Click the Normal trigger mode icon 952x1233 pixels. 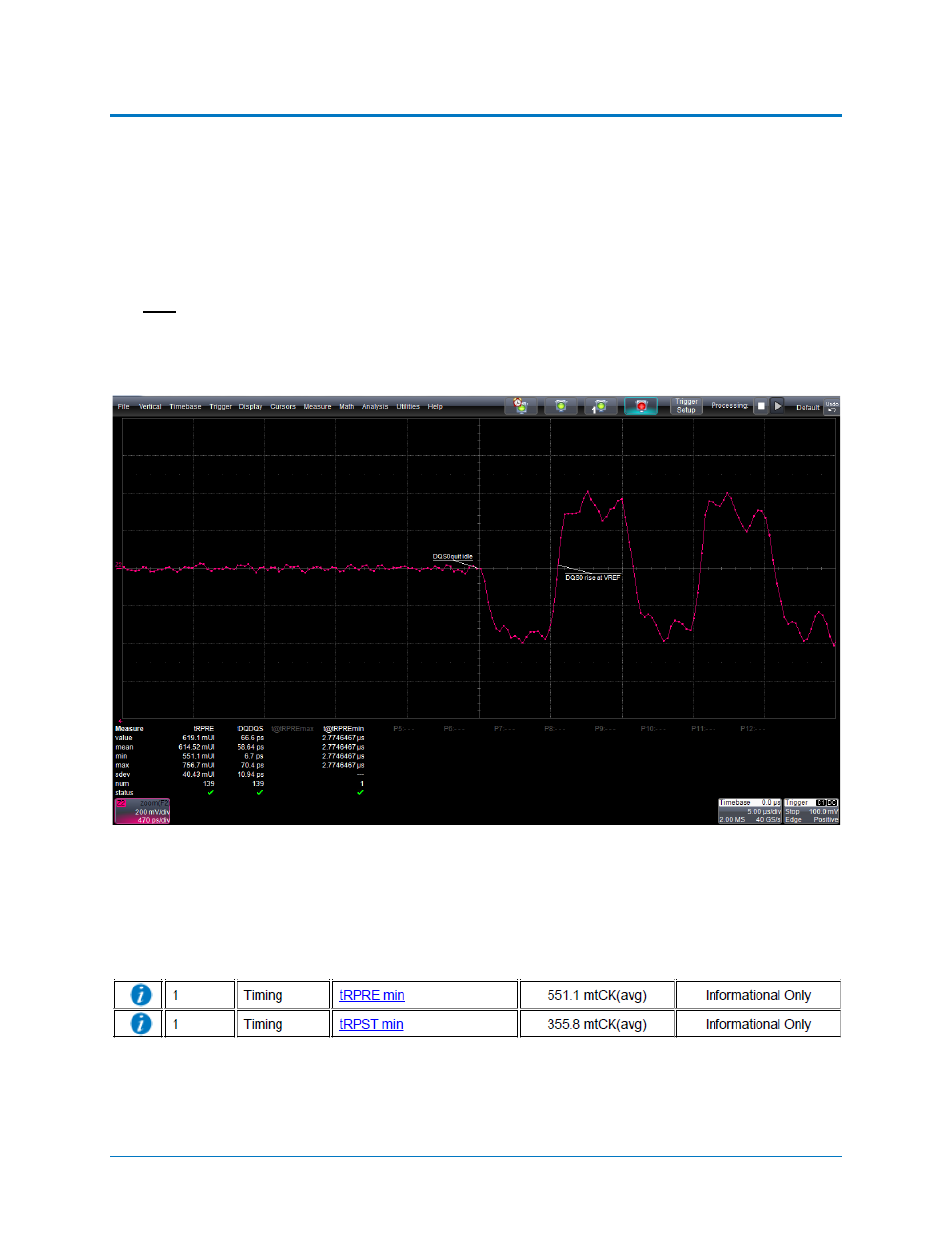(x=561, y=406)
